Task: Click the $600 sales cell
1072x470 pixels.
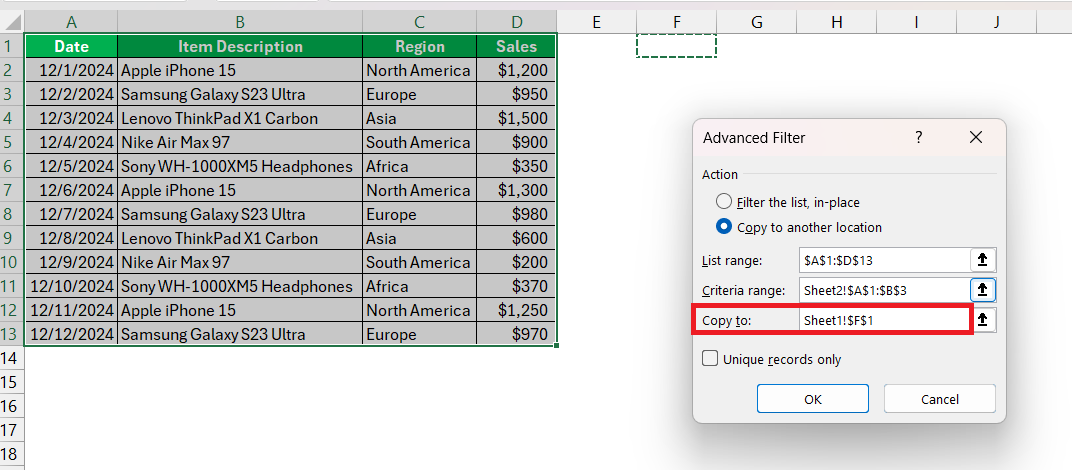Action: (517, 239)
